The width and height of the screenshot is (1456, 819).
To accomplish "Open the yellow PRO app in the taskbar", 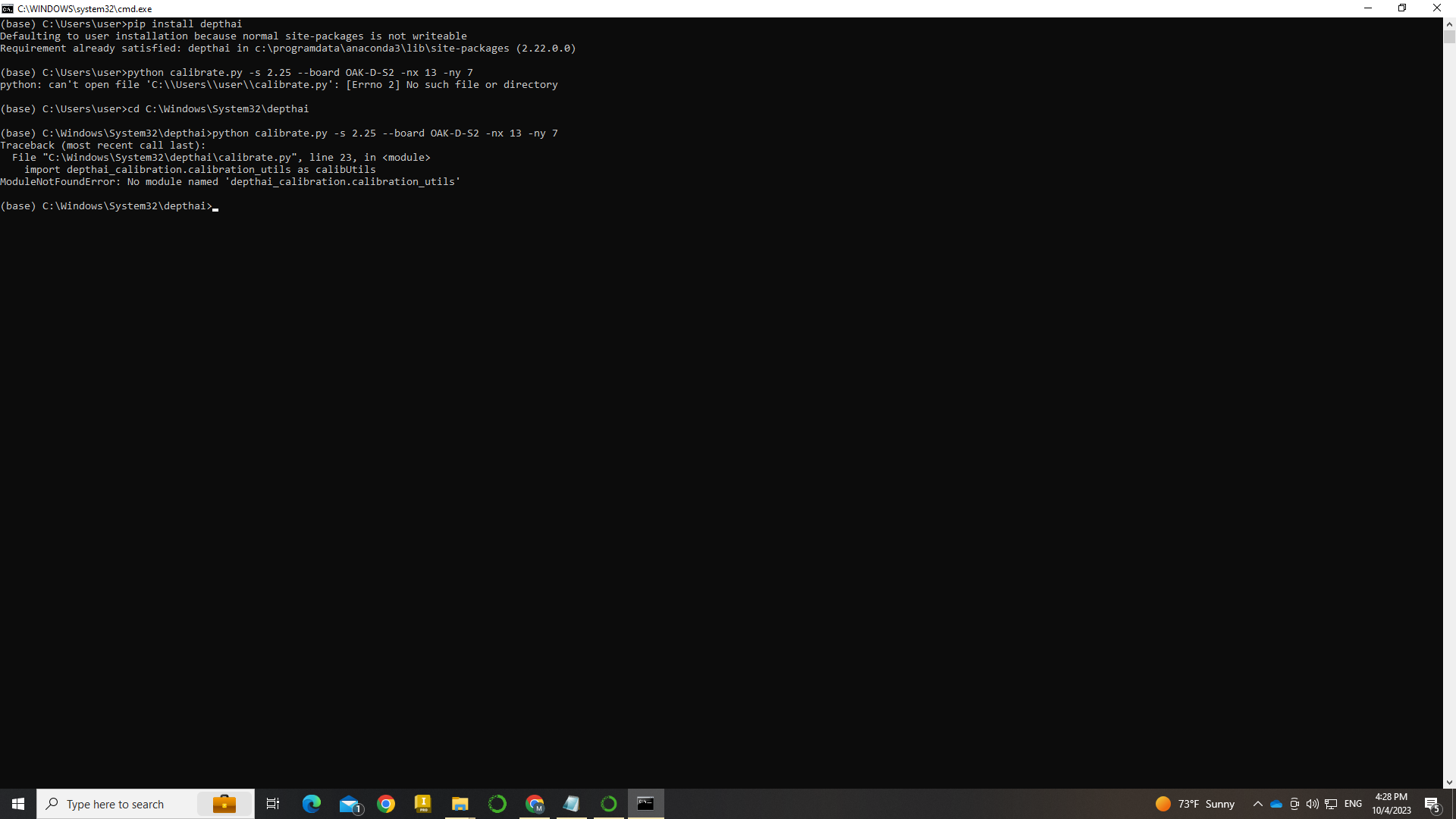I will tap(423, 804).
